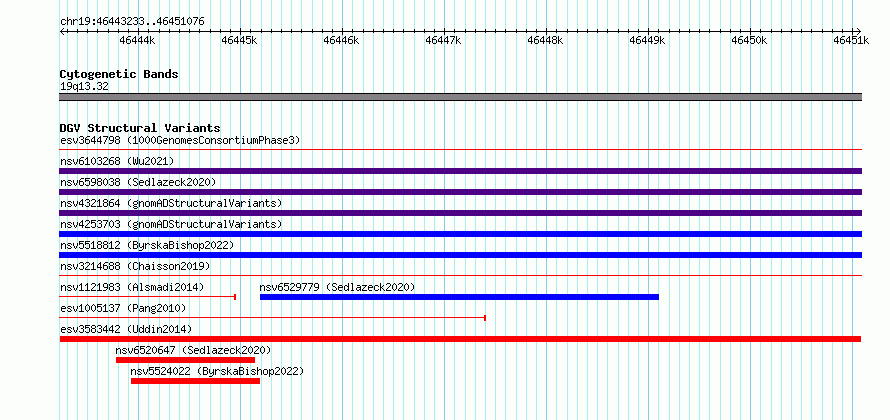Click the nsv5524022 (ByrskaBishop2022) red bar
The image size is (890, 420).
(195, 381)
